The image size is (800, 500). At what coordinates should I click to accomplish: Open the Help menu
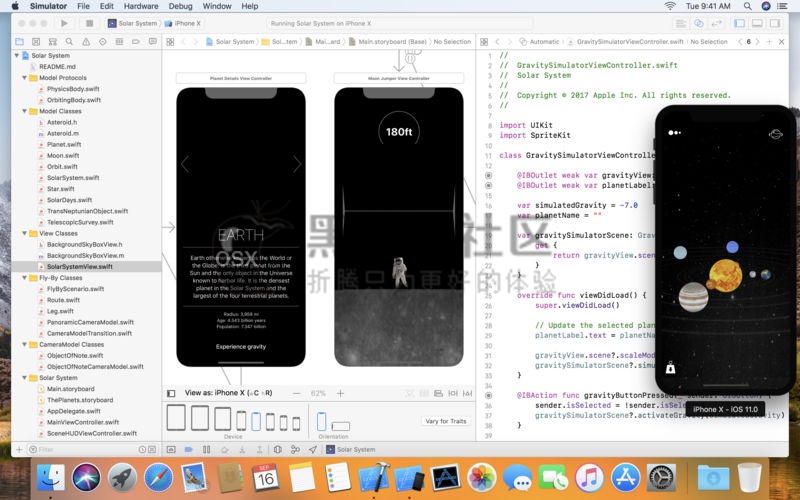tap(249, 6)
